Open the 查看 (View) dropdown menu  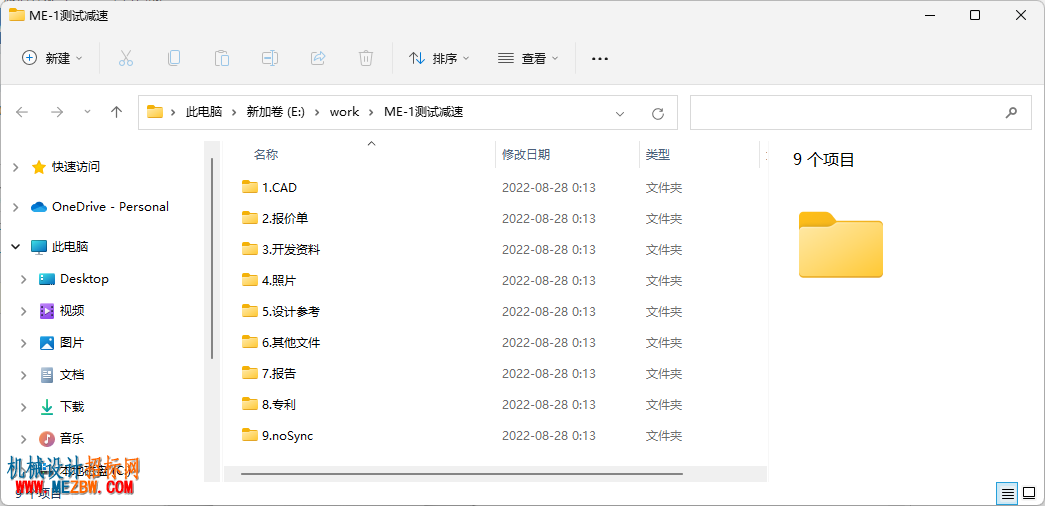point(528,59)
